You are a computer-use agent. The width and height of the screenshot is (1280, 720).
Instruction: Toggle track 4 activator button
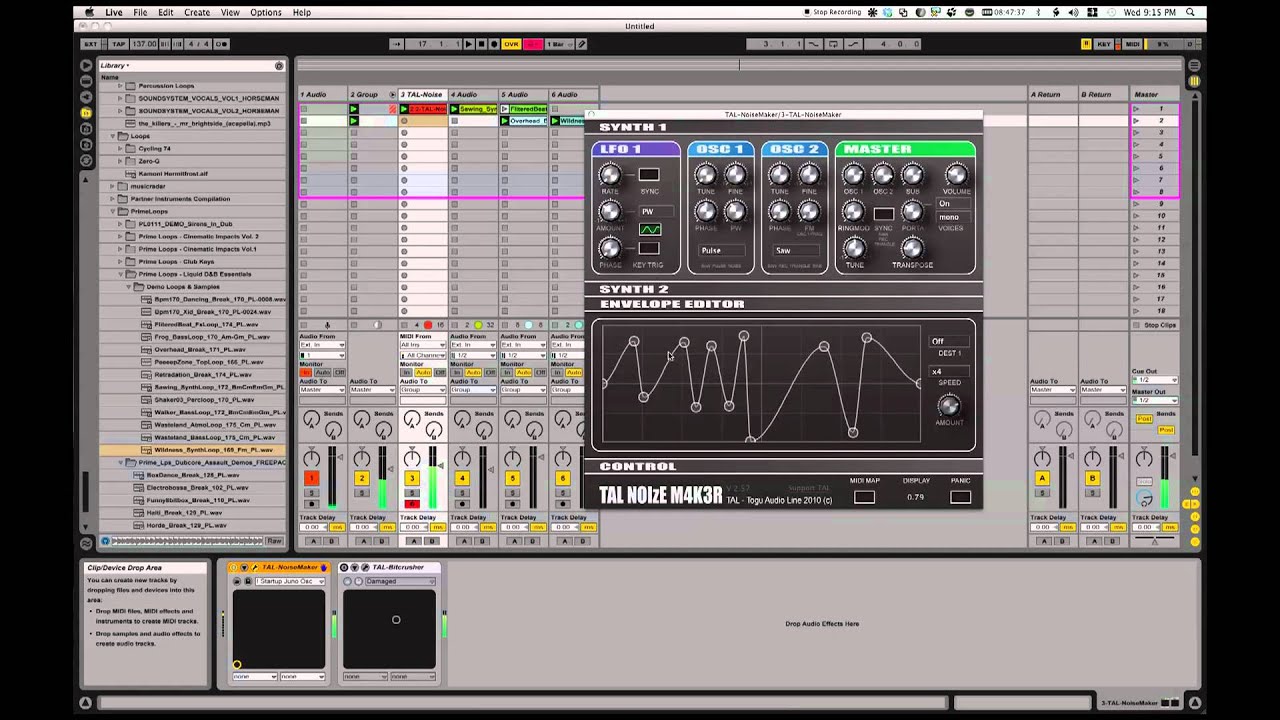[x=462, y=479]
